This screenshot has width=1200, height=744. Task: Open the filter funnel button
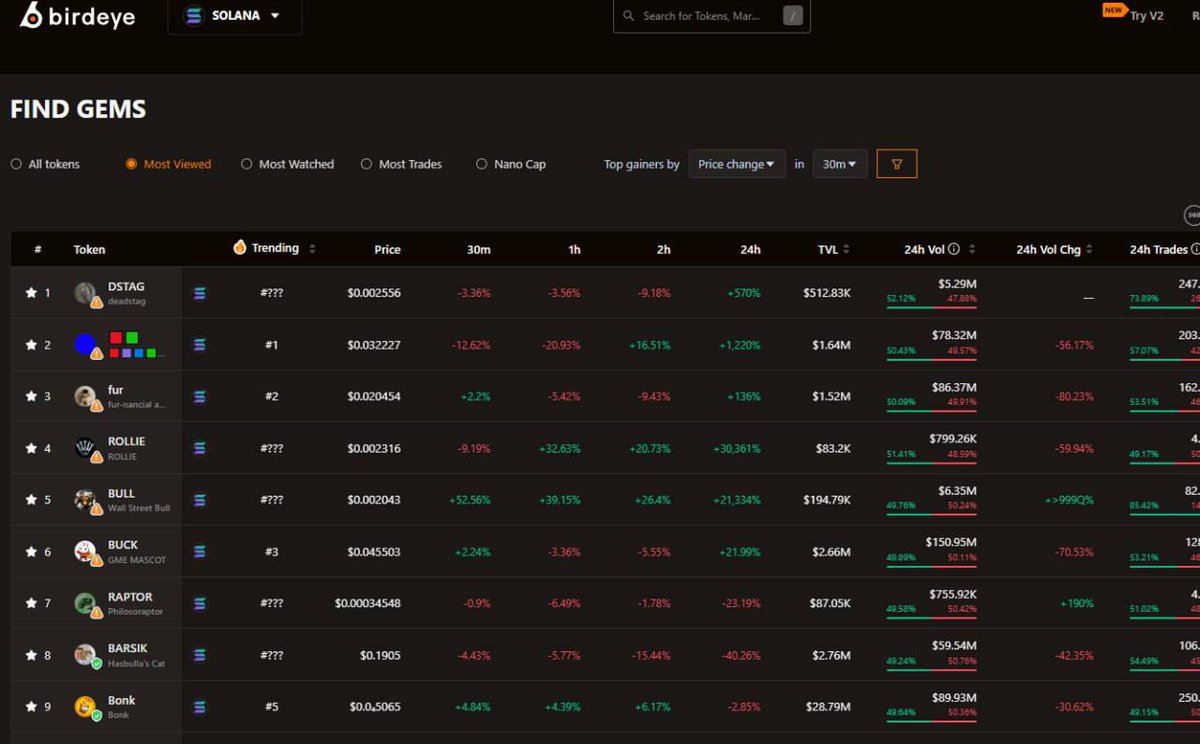pyautogui.click(x=896, y=164)
